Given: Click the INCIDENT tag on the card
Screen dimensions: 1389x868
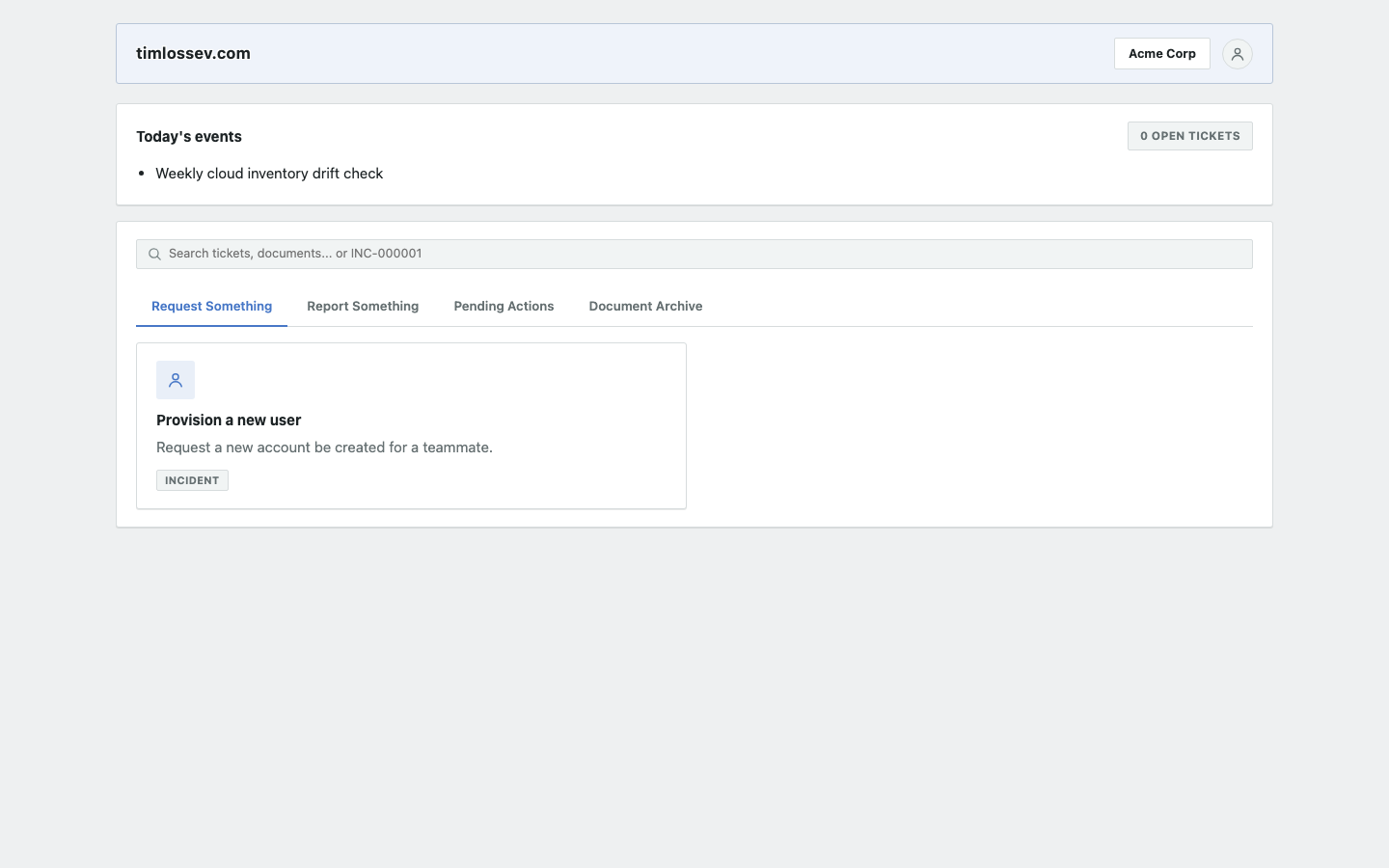Looking at the screenshot, I should pos(192,480).
